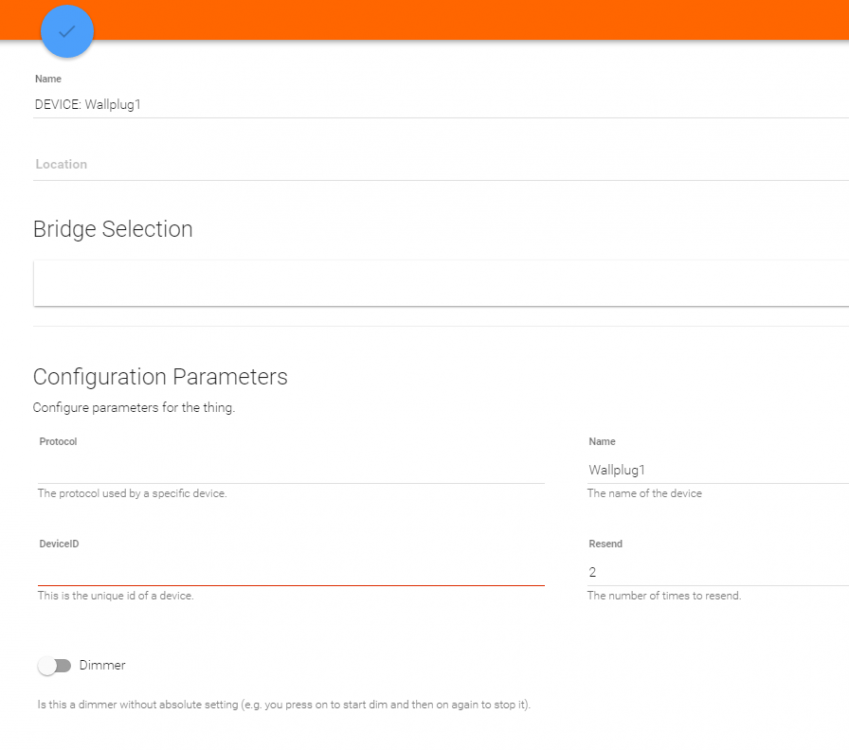Select the DeviceID input field
Image resolution: width=849 pixels, height=750 pixels.
click(290, 571)
